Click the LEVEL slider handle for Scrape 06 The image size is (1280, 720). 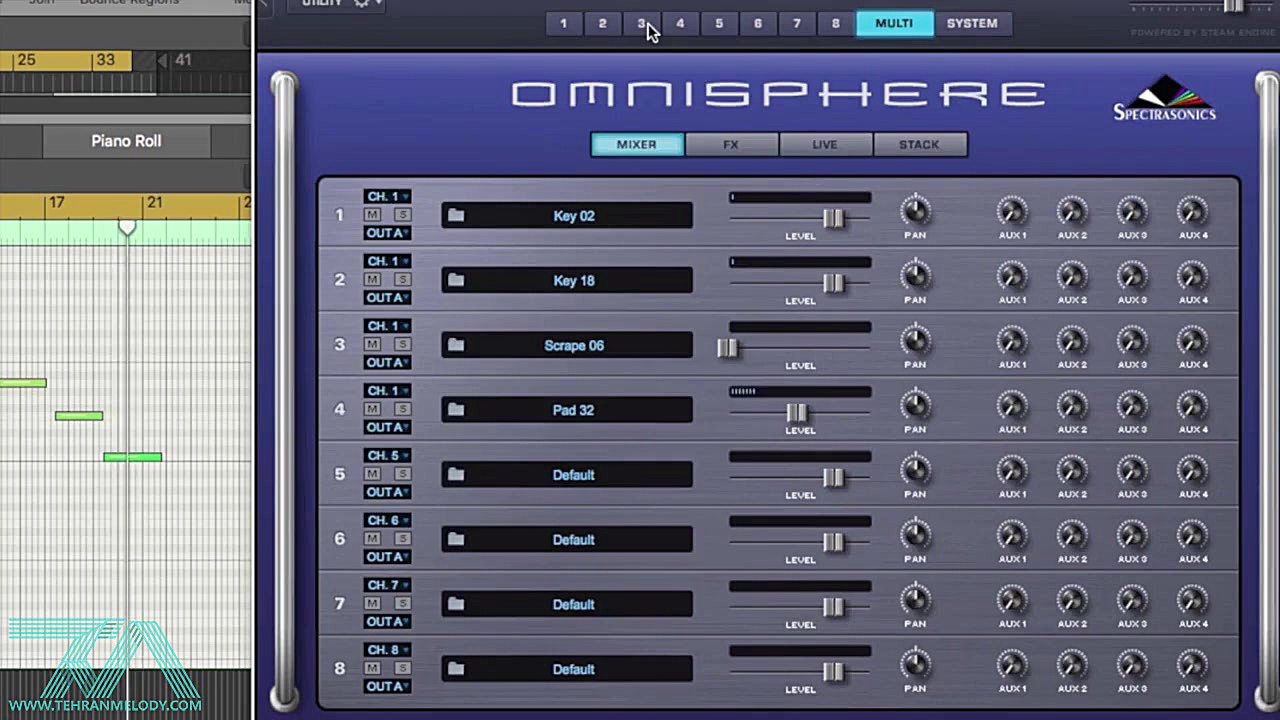click(728, 348)
